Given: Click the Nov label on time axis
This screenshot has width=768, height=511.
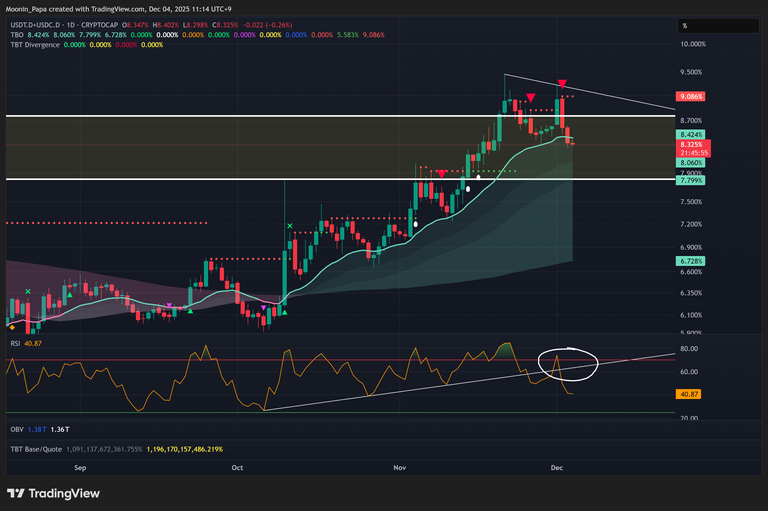Looking at the screenshot, I should click(x=400, y=467).
